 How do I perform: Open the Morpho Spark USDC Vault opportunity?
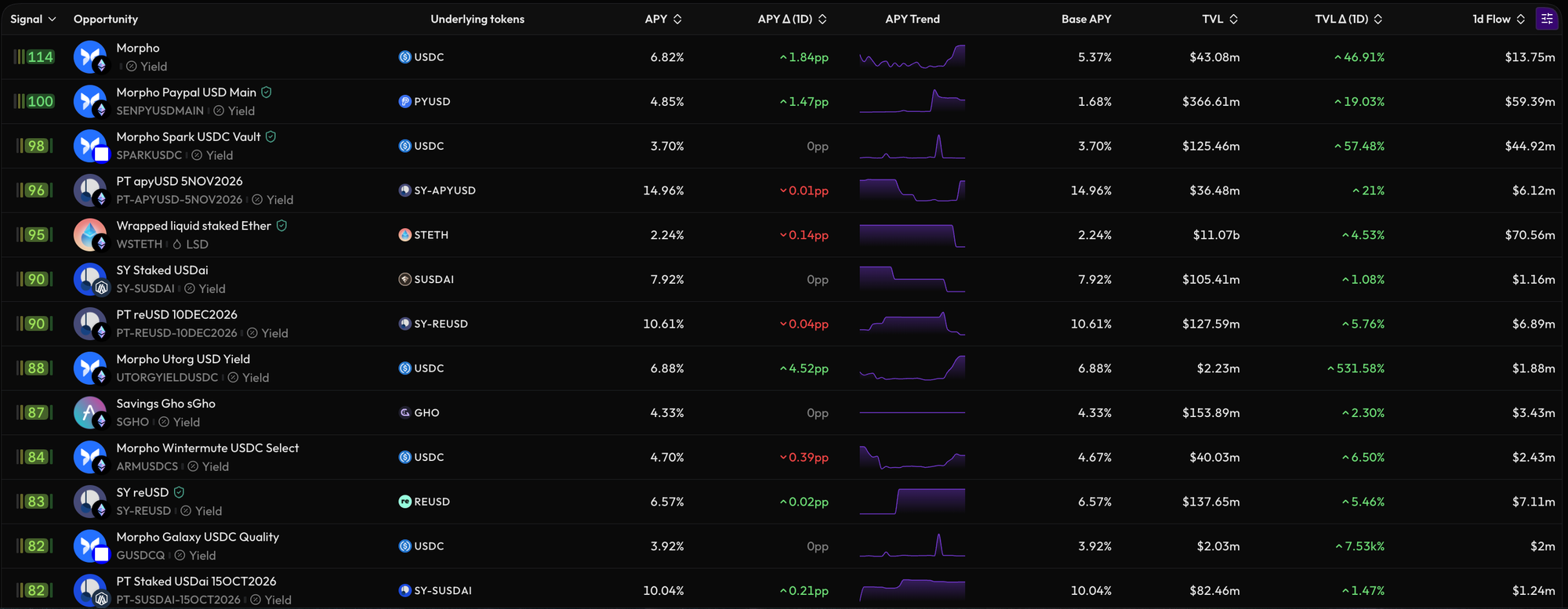click(188, 137)
